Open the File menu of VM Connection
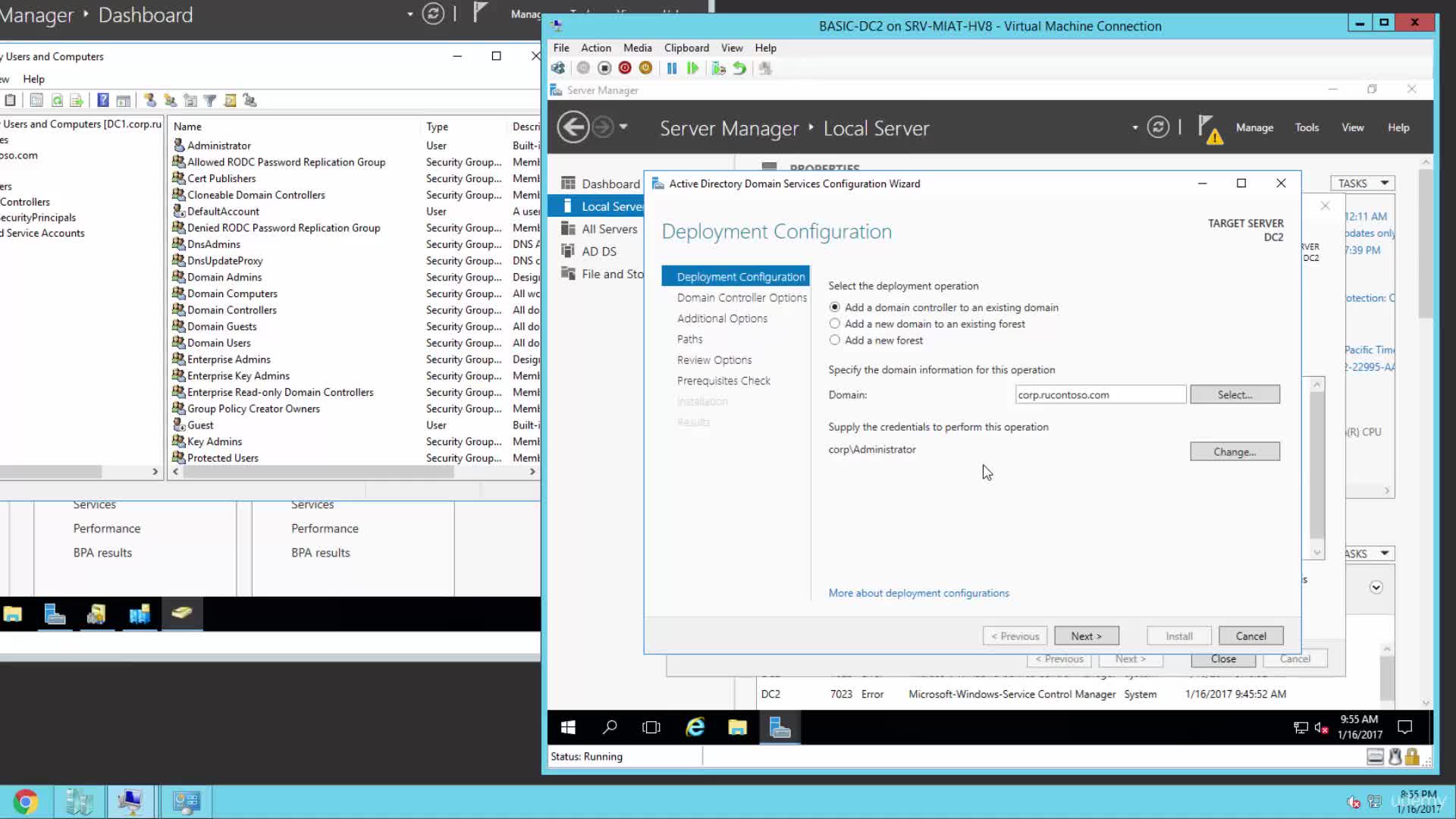The width and height of the screenshot is (1456, 819). tap(561, 48)
